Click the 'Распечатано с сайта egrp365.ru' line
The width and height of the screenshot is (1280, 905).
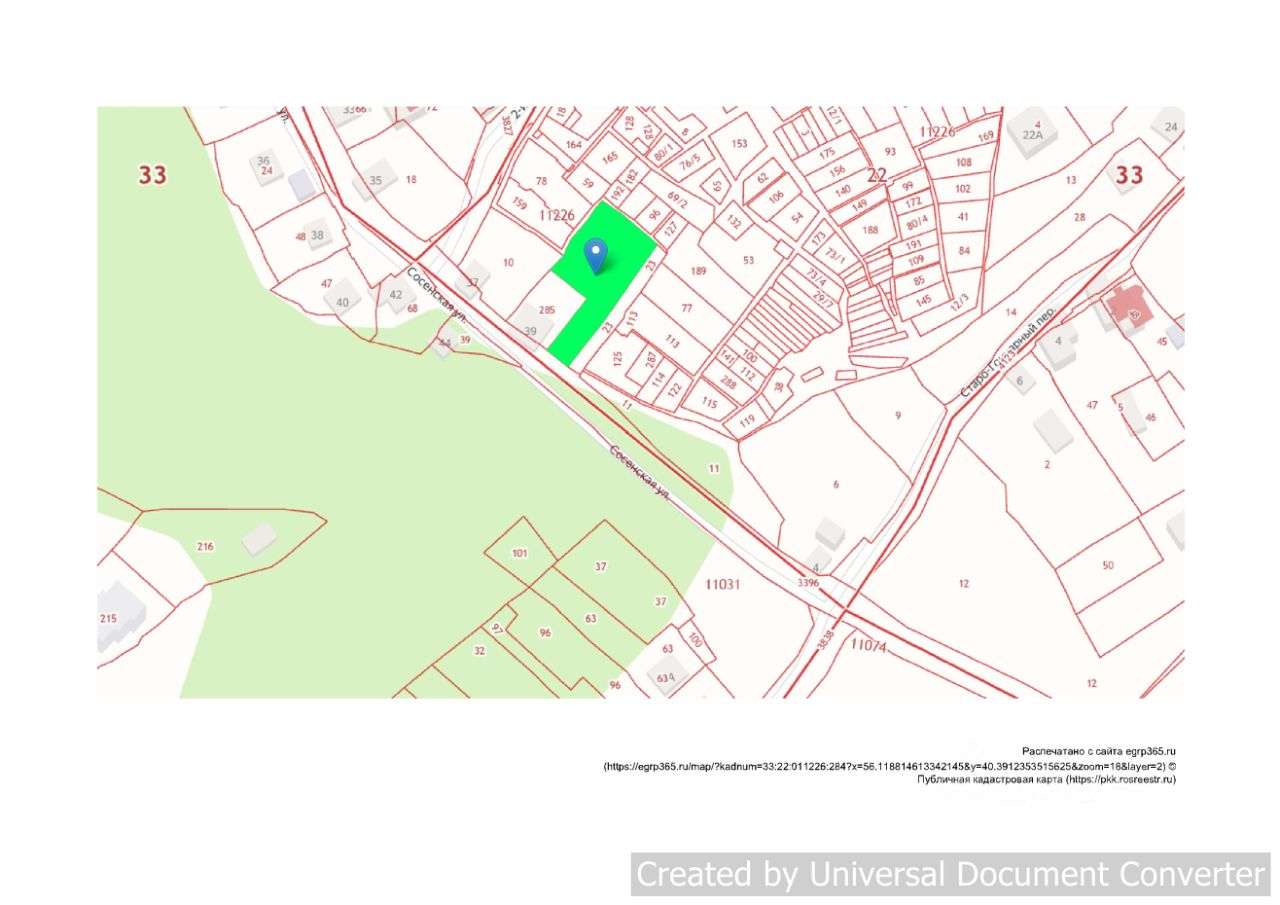(x=1099, y=751)
